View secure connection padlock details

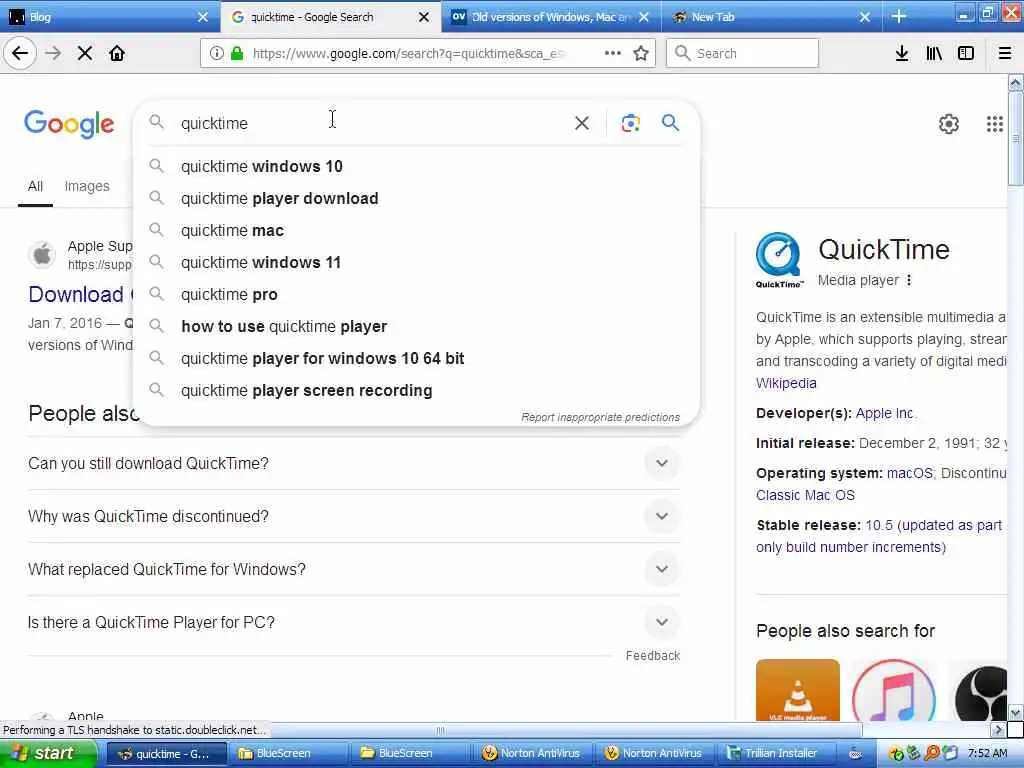tap(236, 54)
